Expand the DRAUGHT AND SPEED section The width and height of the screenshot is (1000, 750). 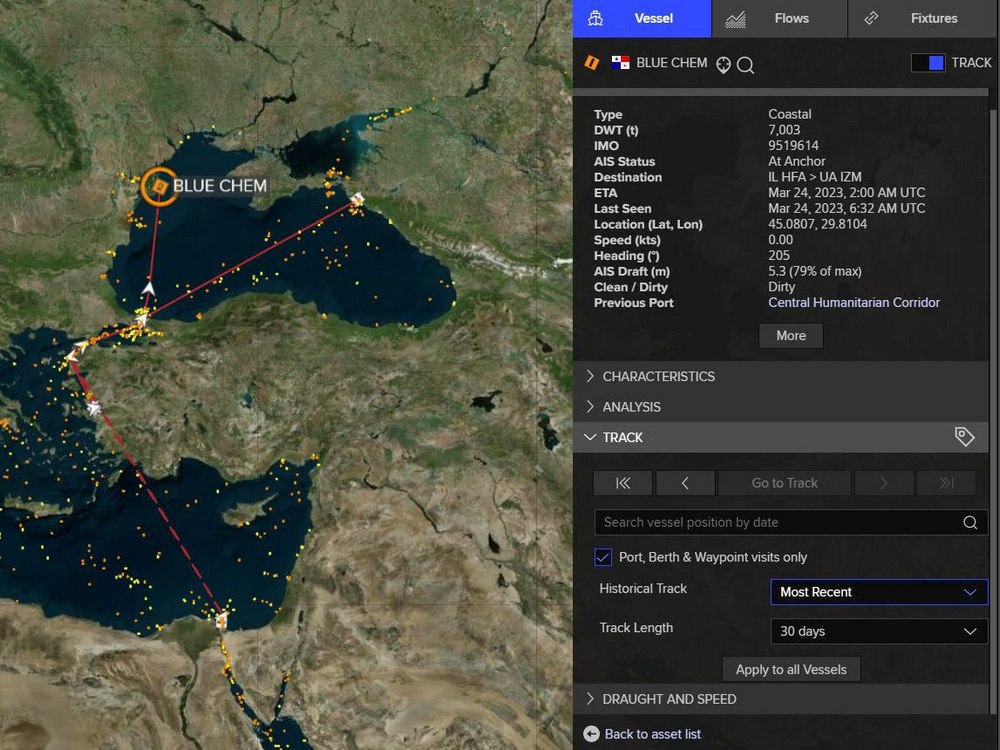click(669, 699)
